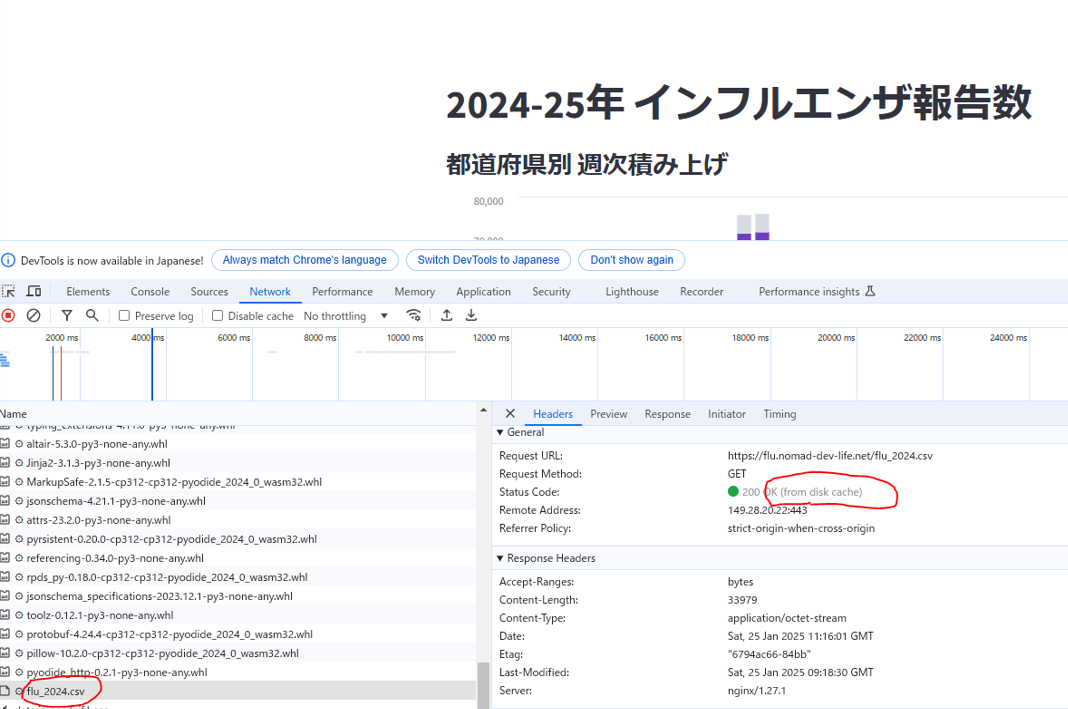Open network conditions Wi-Fi settings icon
The image size is (1068, 709).
coord(413,316)
